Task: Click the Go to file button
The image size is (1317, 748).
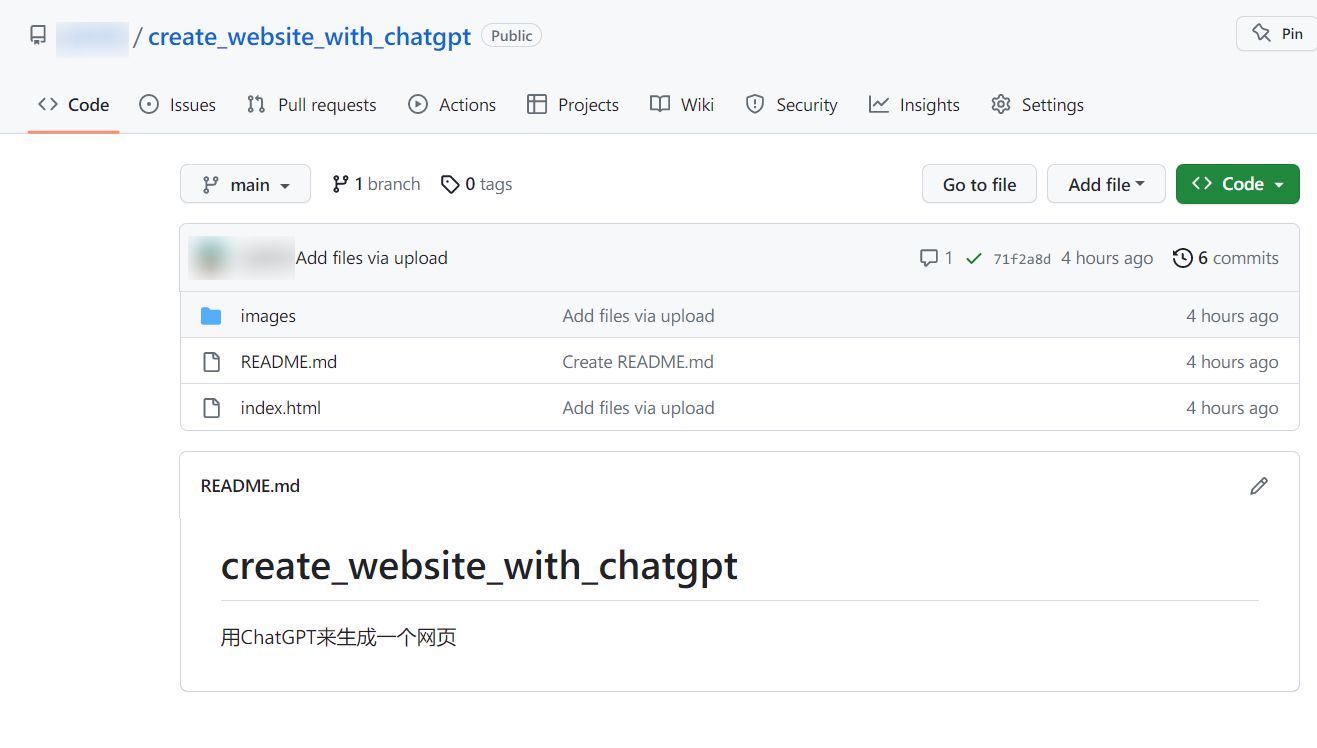Action: pyautogui.click(x=979, y=184)
